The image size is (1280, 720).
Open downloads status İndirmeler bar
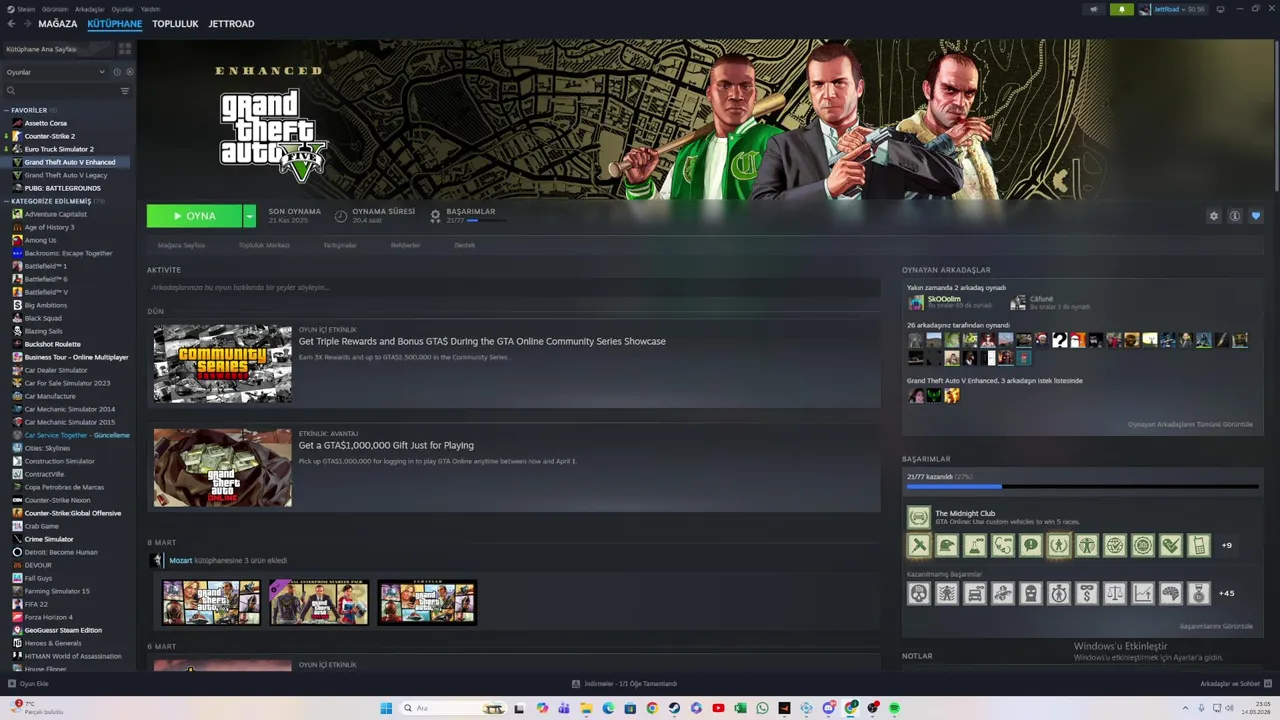[624, 684]
